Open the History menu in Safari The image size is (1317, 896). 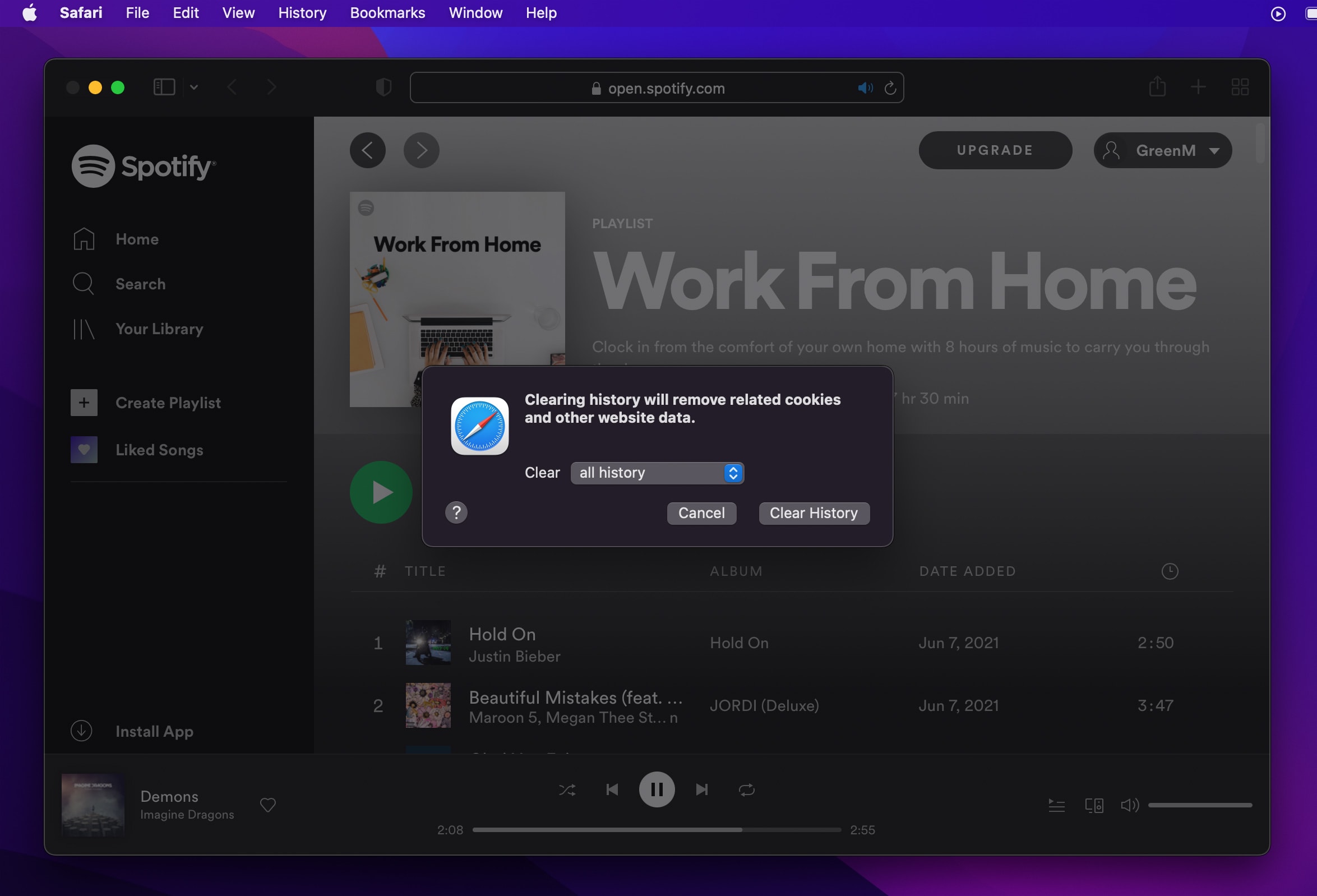[302, 12]
